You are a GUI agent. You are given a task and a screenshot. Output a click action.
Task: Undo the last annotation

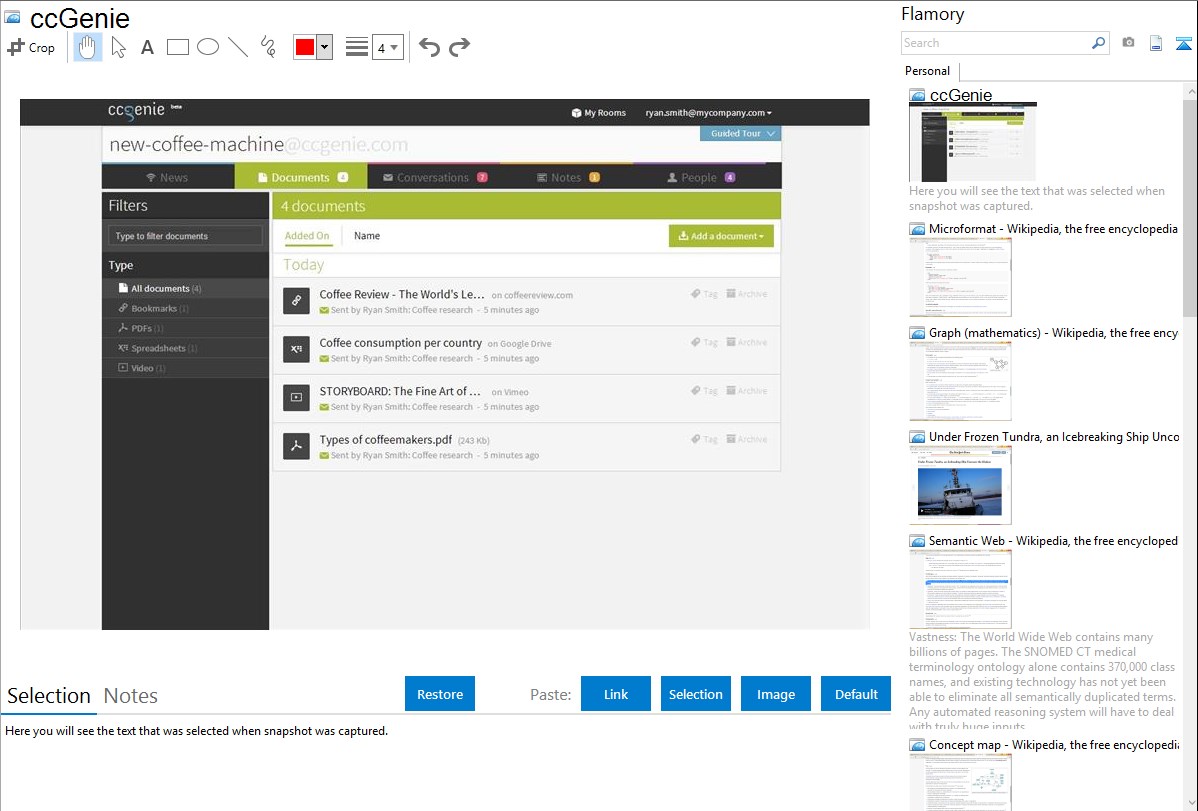(429, 47)
